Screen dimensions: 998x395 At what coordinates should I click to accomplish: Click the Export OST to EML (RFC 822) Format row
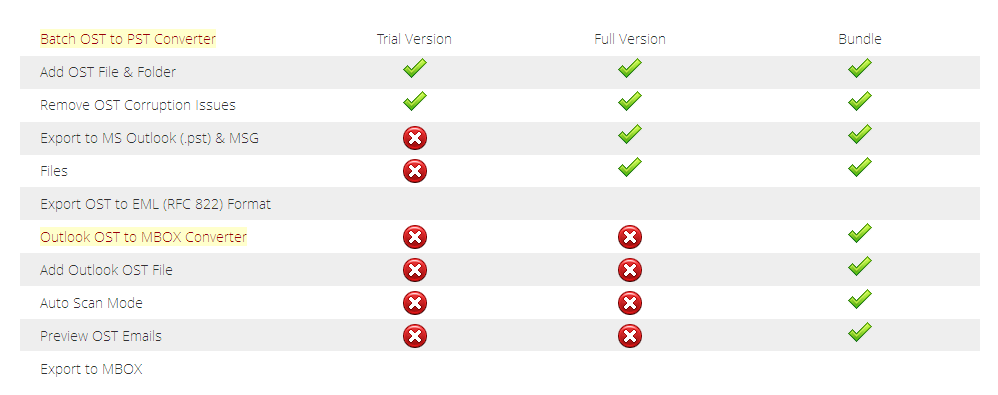pos(500,204)
